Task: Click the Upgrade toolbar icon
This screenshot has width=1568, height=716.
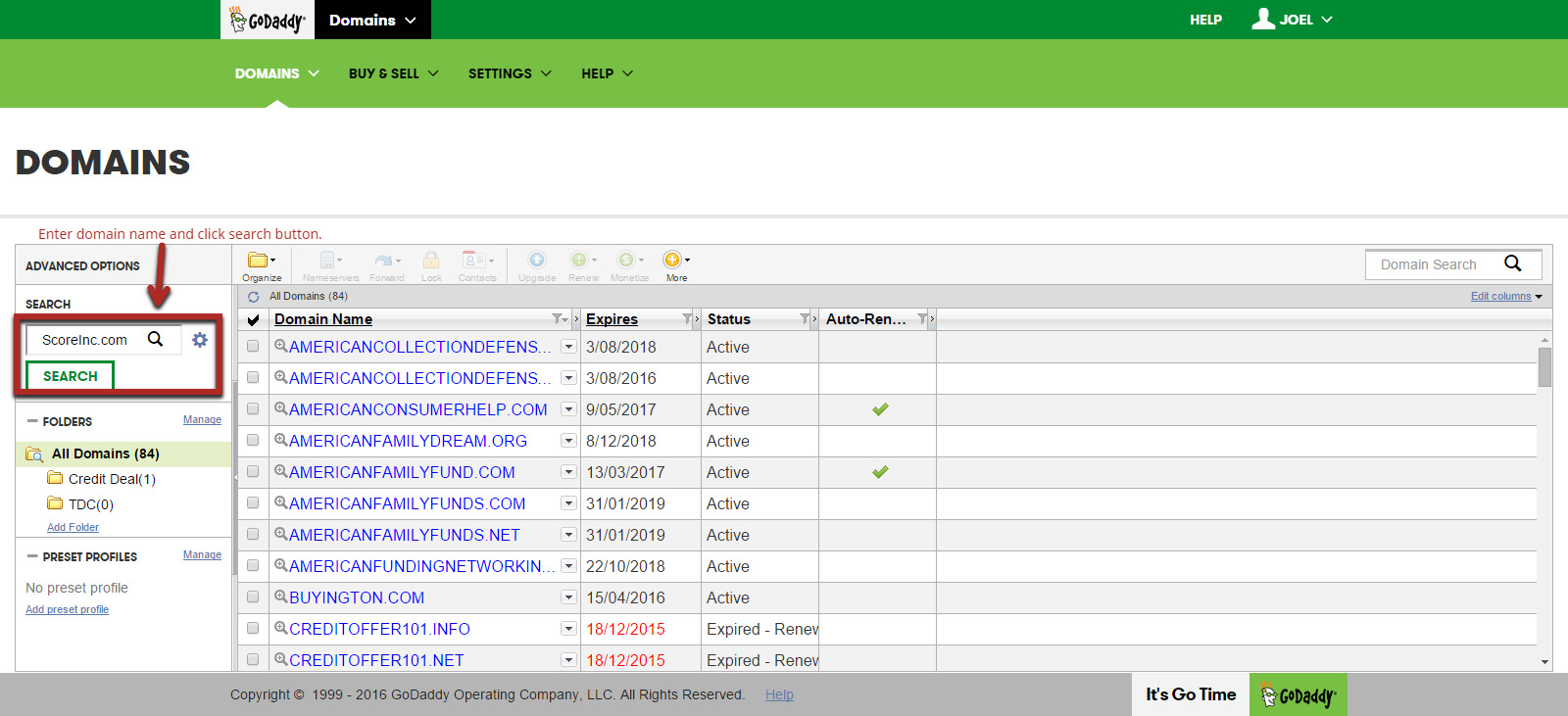Action: tap(536, 260)
